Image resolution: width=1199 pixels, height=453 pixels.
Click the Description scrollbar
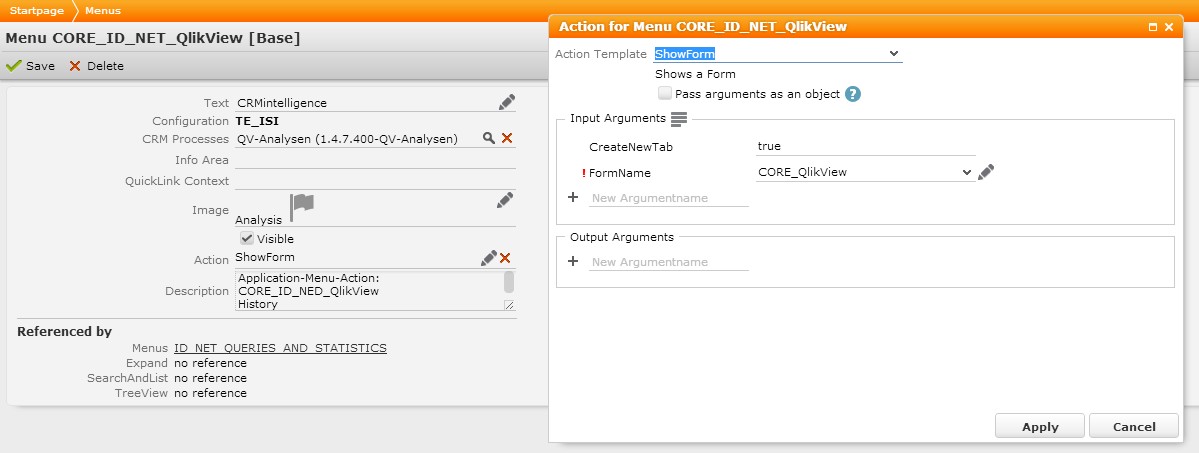click(x=509, y=282)
